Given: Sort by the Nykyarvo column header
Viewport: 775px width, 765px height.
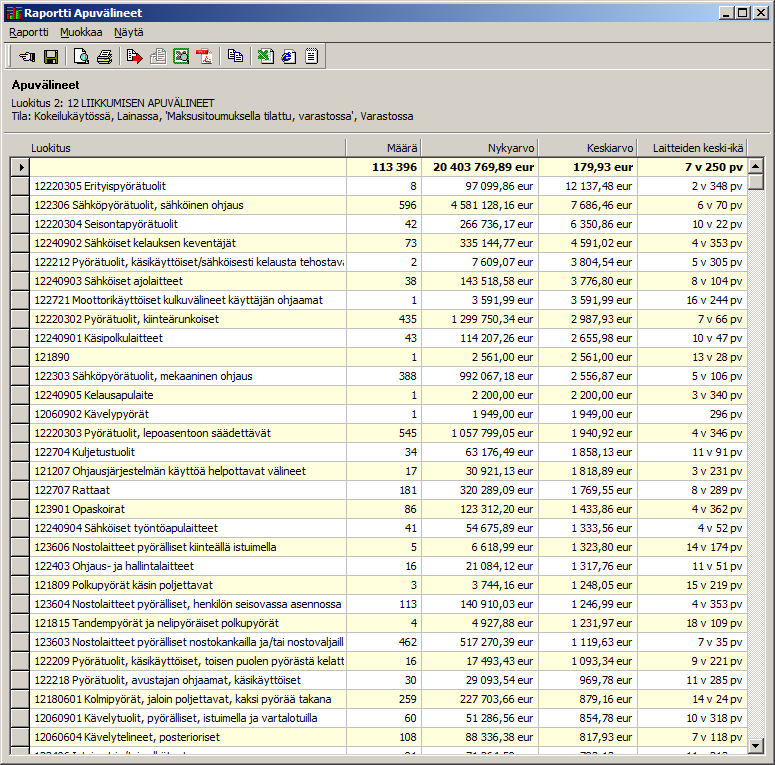Looking at the screenshot, I should [479, 148].
